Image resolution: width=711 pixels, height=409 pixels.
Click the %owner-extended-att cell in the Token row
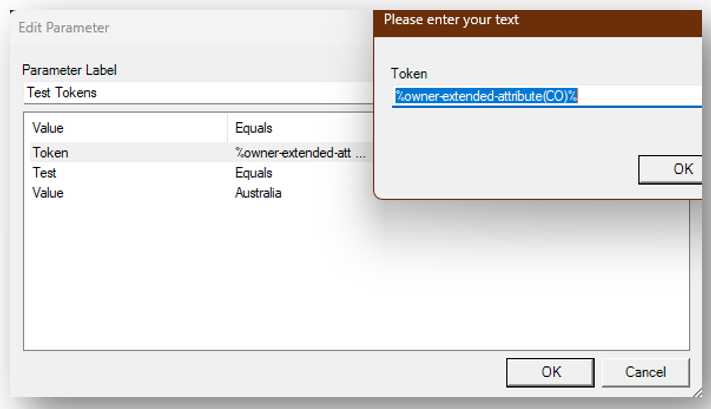click(295, 153)
